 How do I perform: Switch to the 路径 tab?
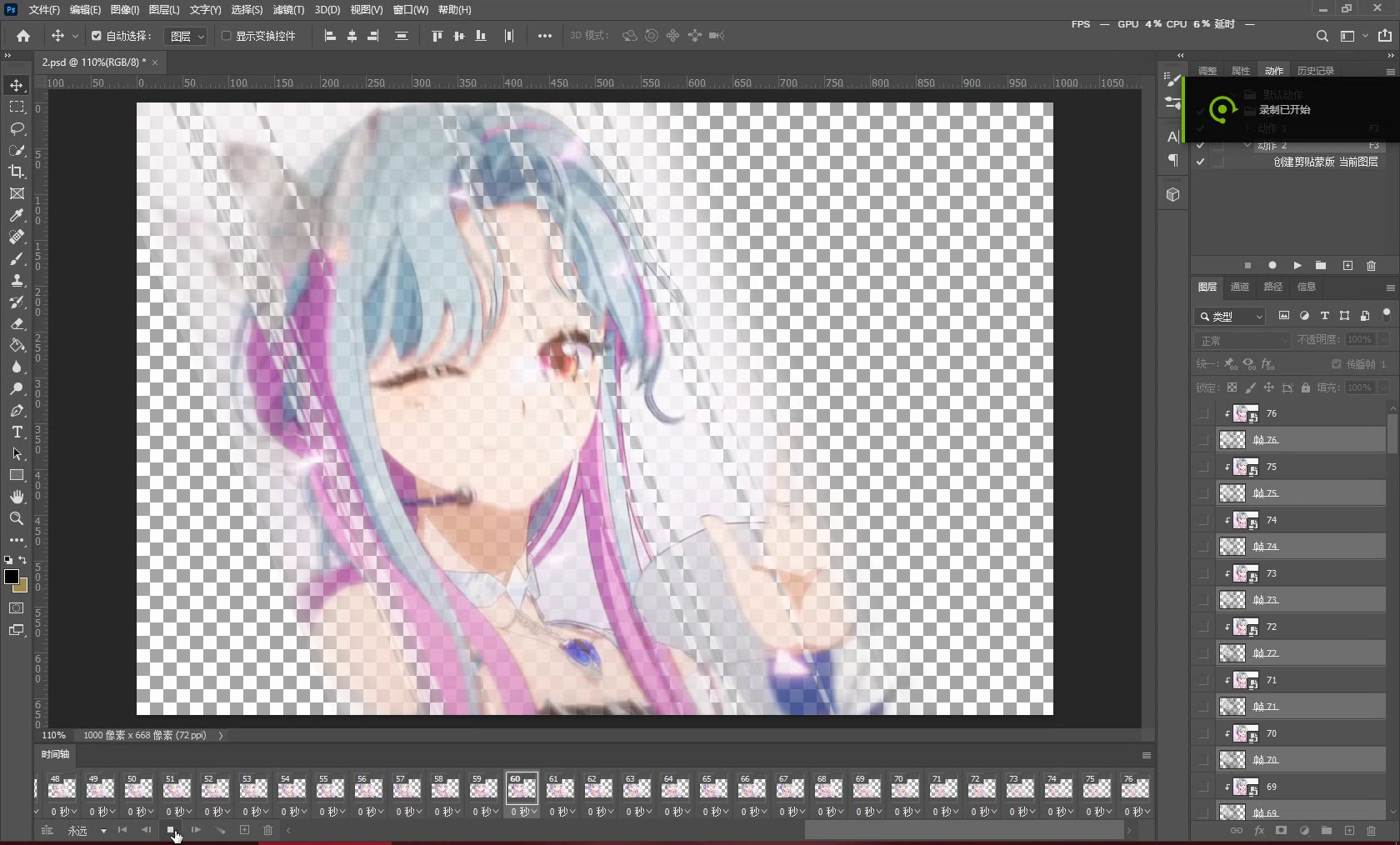[x=1273, y=287]
